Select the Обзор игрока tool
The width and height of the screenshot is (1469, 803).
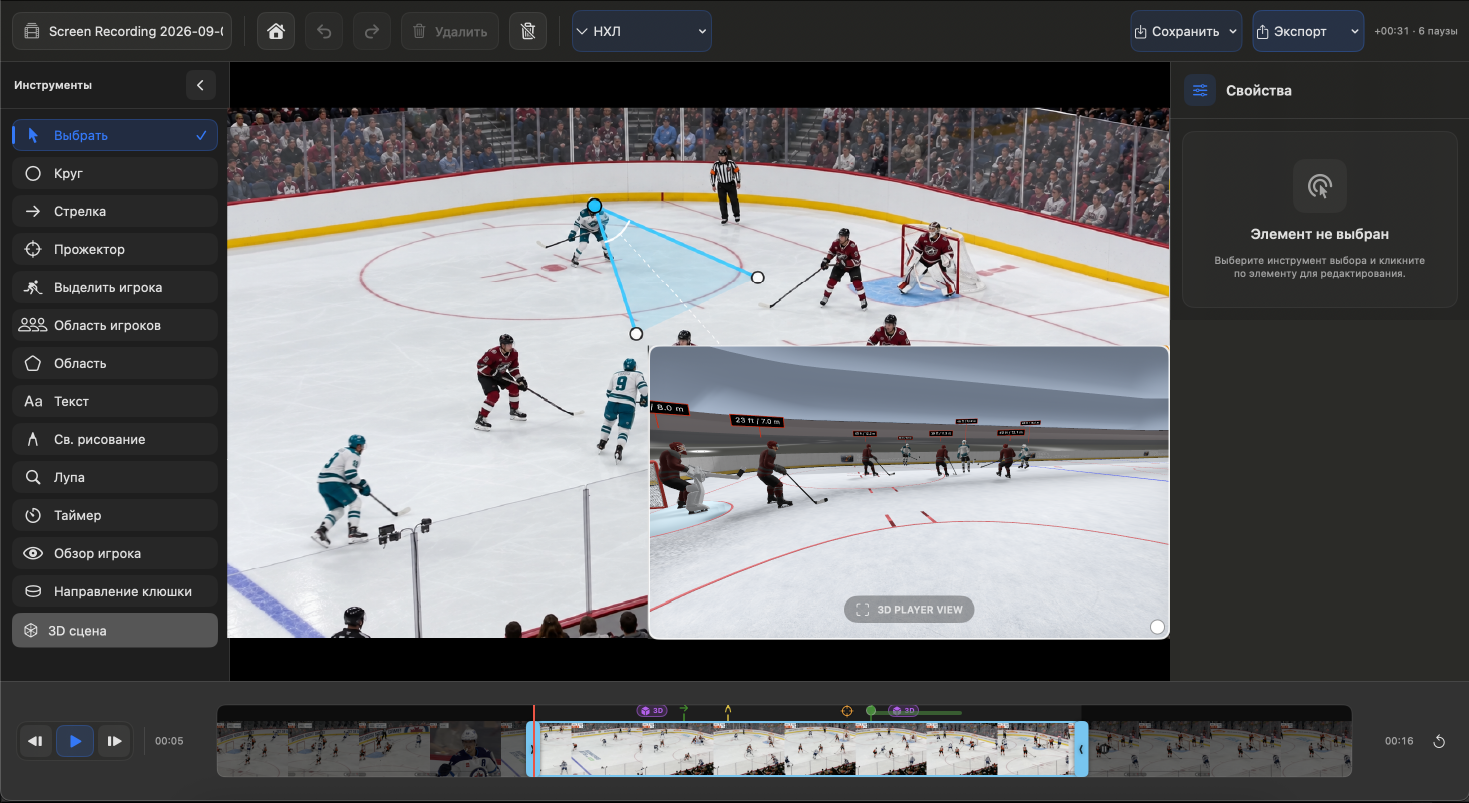click(115, 553)
